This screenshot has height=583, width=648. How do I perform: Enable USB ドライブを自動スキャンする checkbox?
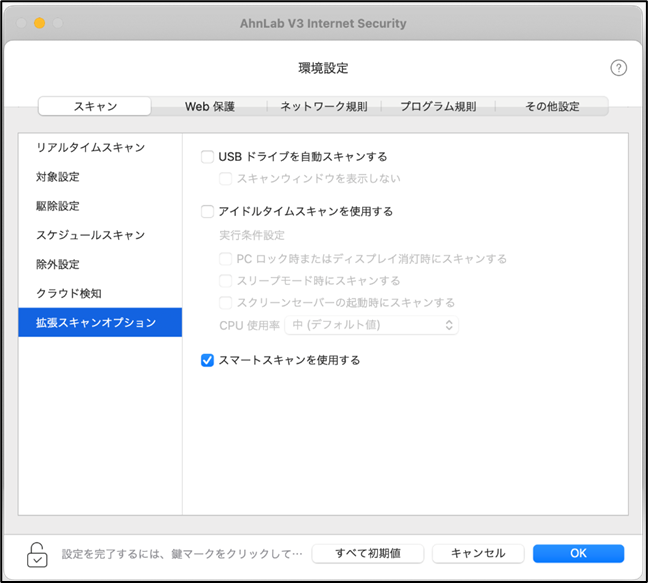click(x=207, y=157)
